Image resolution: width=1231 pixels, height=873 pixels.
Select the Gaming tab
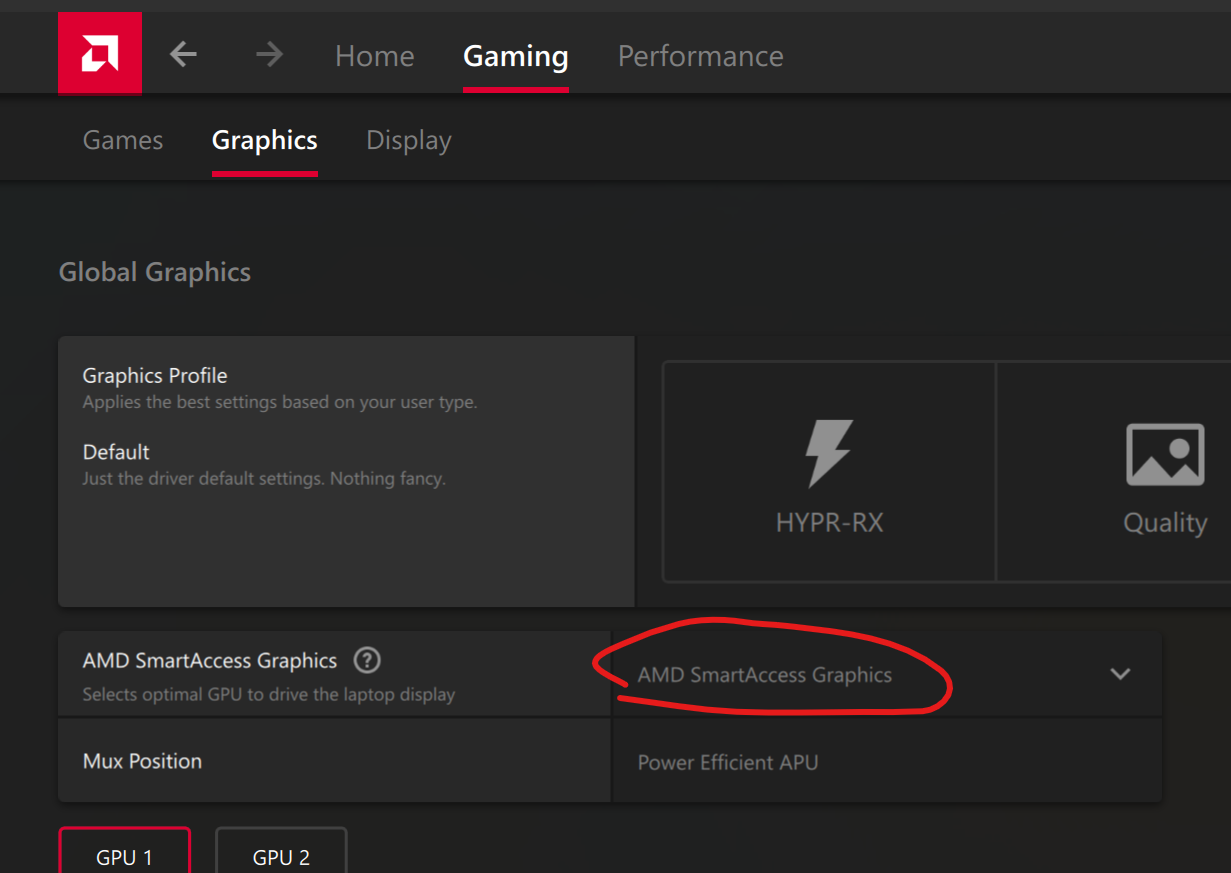click(516, 56)
